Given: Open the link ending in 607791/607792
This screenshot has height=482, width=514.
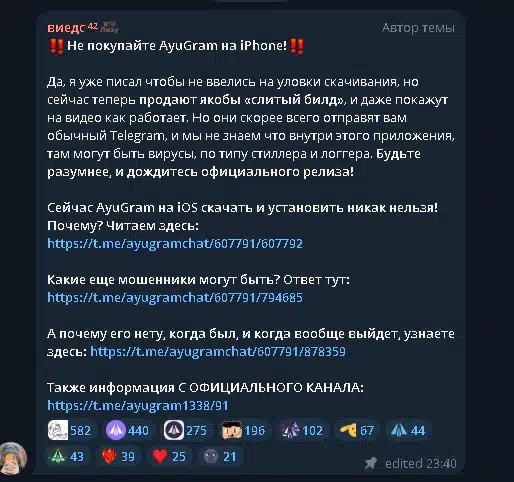Looking at the screenshot, I should [x=175, y=243].
